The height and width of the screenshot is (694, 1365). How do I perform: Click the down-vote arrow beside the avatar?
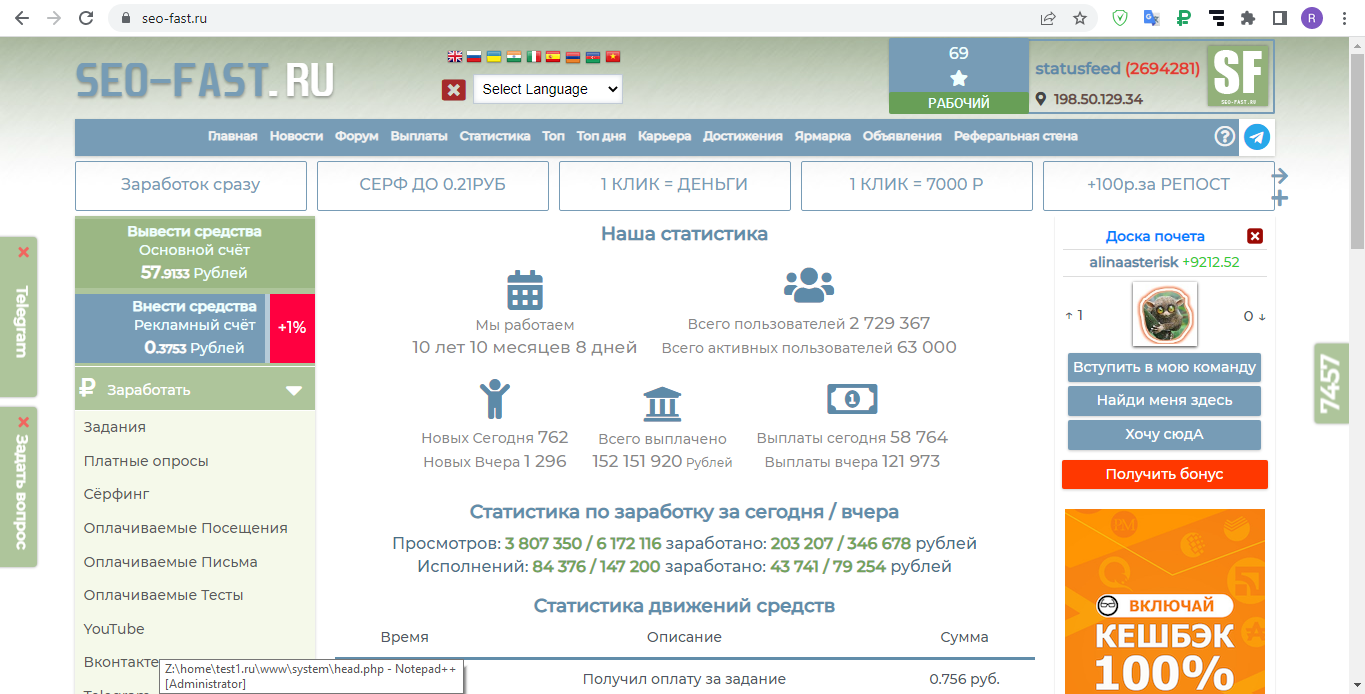coord(1261,317)
